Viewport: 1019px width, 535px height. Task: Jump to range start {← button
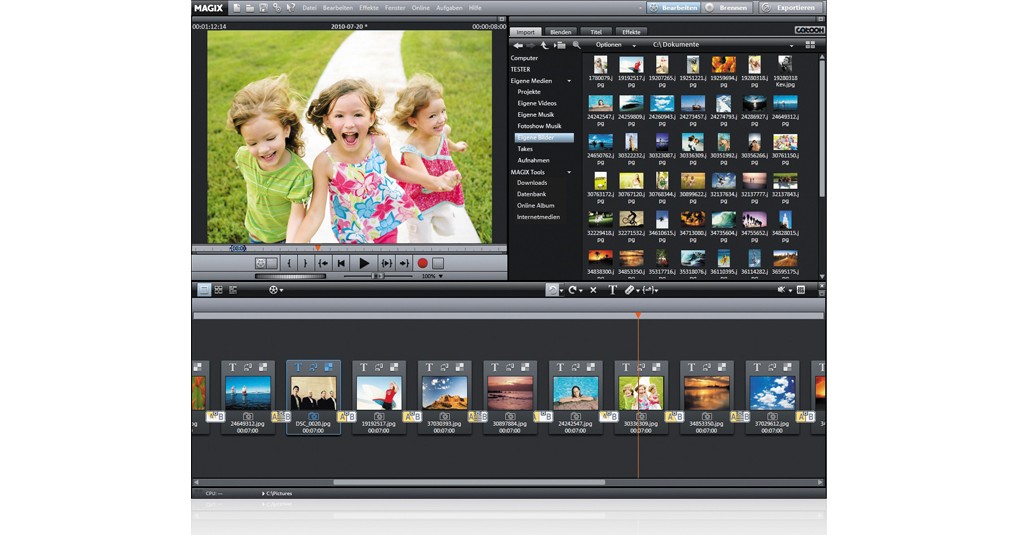[323, 263]
